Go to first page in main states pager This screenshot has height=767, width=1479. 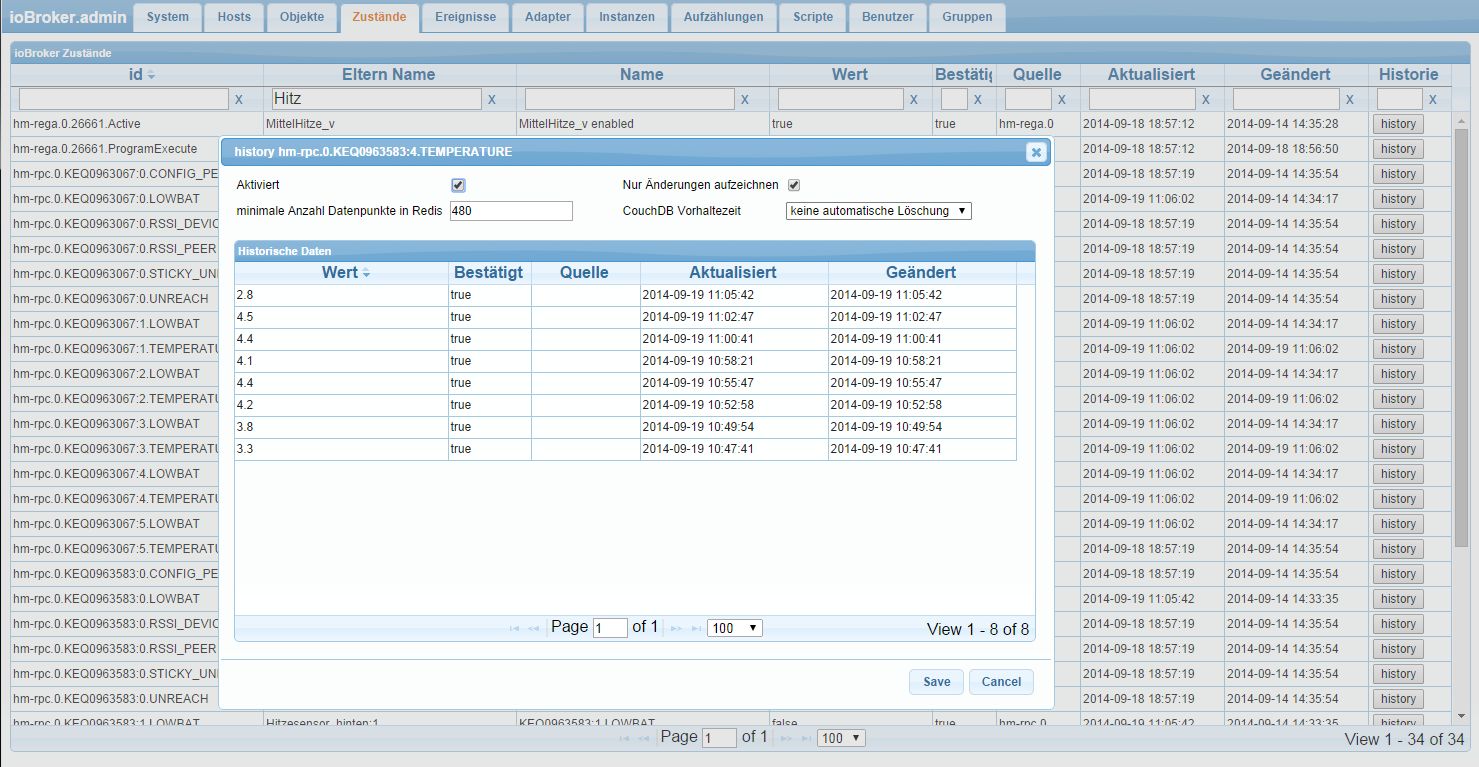coord(624,738)
